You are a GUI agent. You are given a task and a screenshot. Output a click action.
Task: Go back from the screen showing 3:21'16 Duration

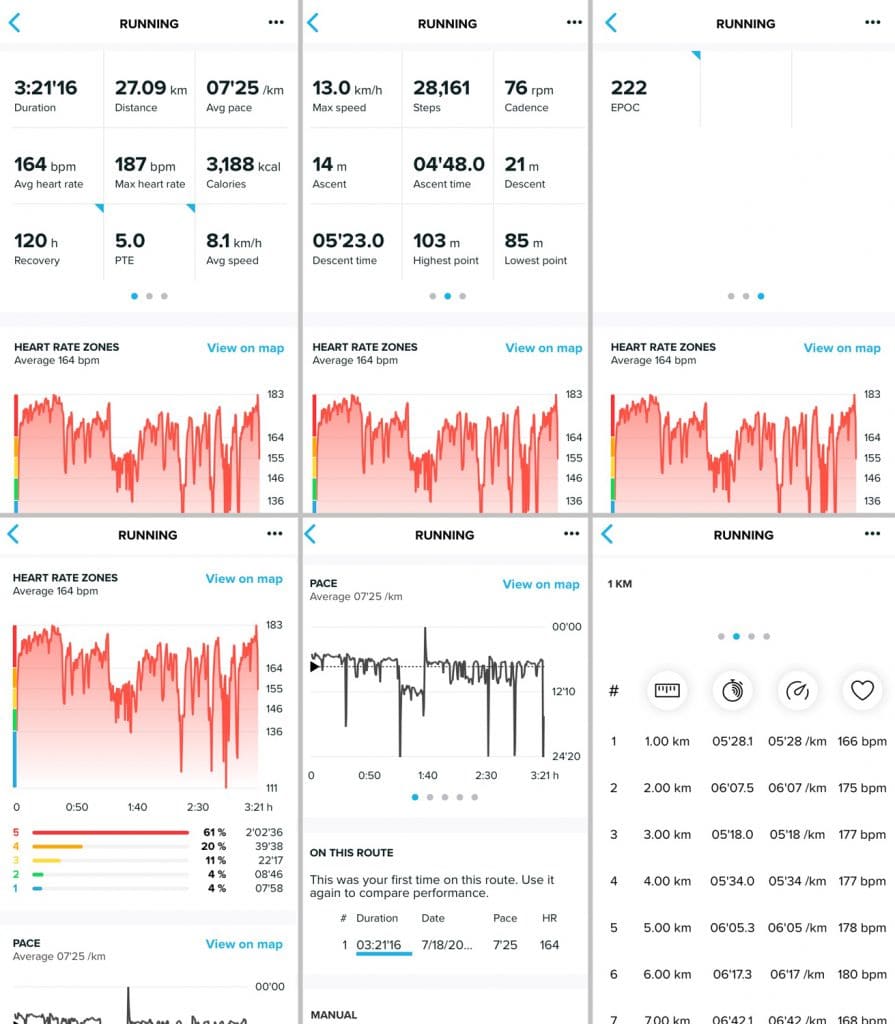pyautogui.click(x=15, y=23)
